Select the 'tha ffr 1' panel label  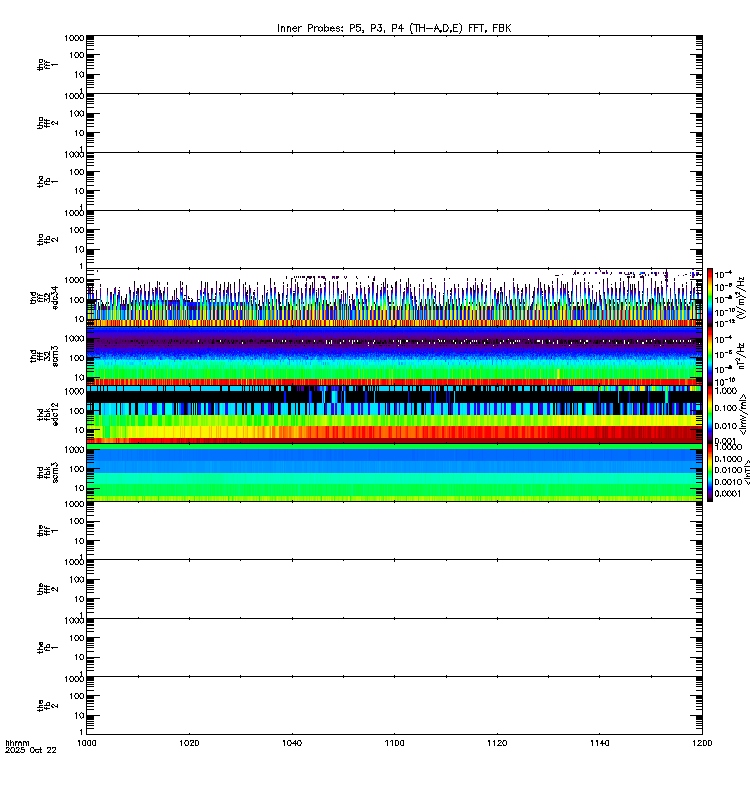(47, 64)
